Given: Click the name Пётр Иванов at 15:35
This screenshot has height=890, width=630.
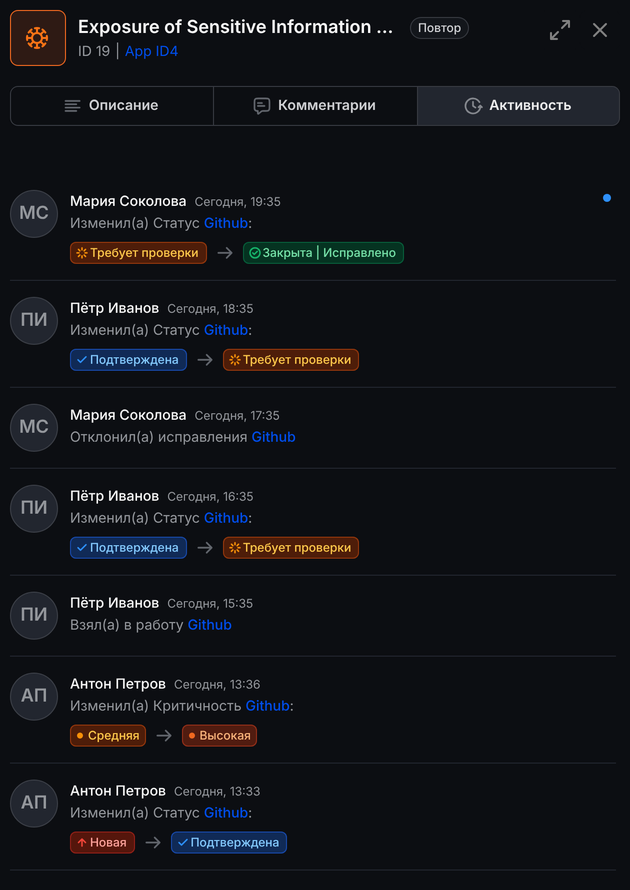Looking at the screenshot, I should tap(115, 603).
